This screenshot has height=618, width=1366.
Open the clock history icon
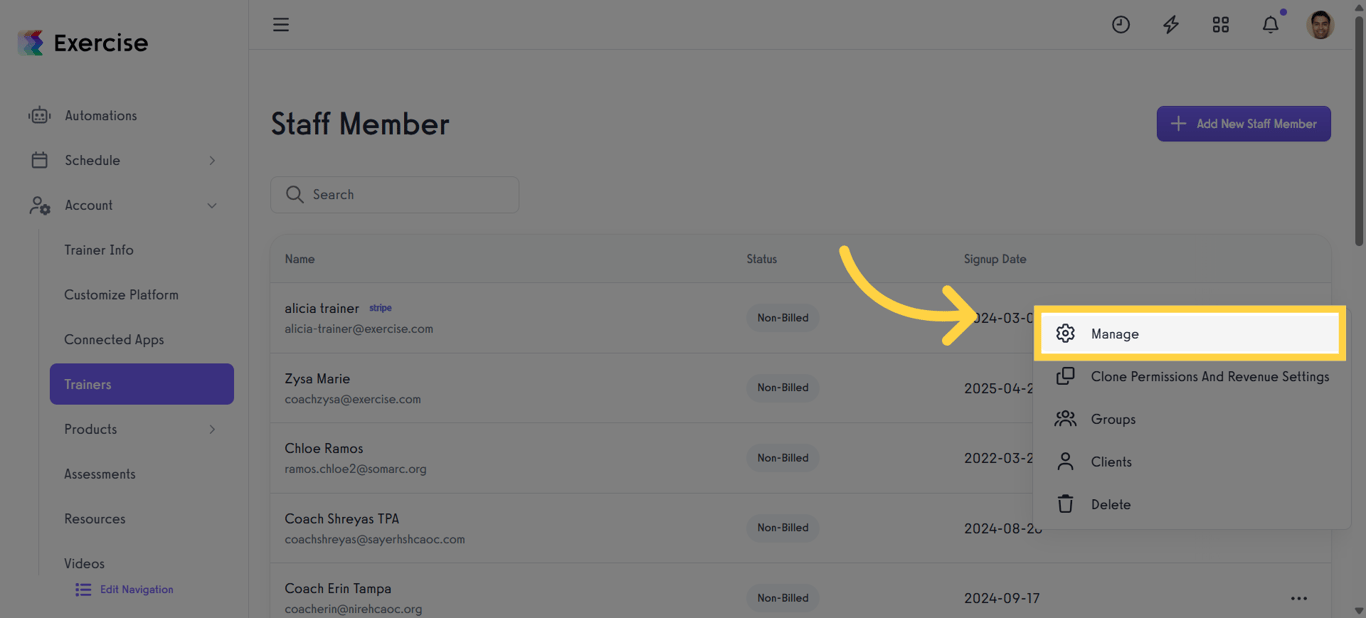click(x=1121, y=25)
